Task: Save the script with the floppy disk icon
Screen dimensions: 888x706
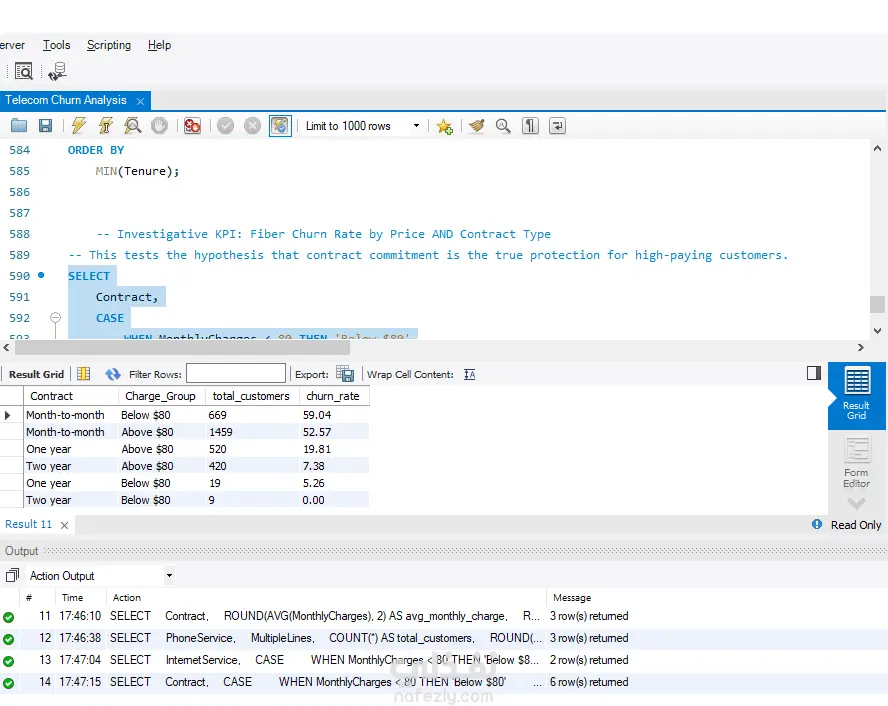Action: point(45,126)
